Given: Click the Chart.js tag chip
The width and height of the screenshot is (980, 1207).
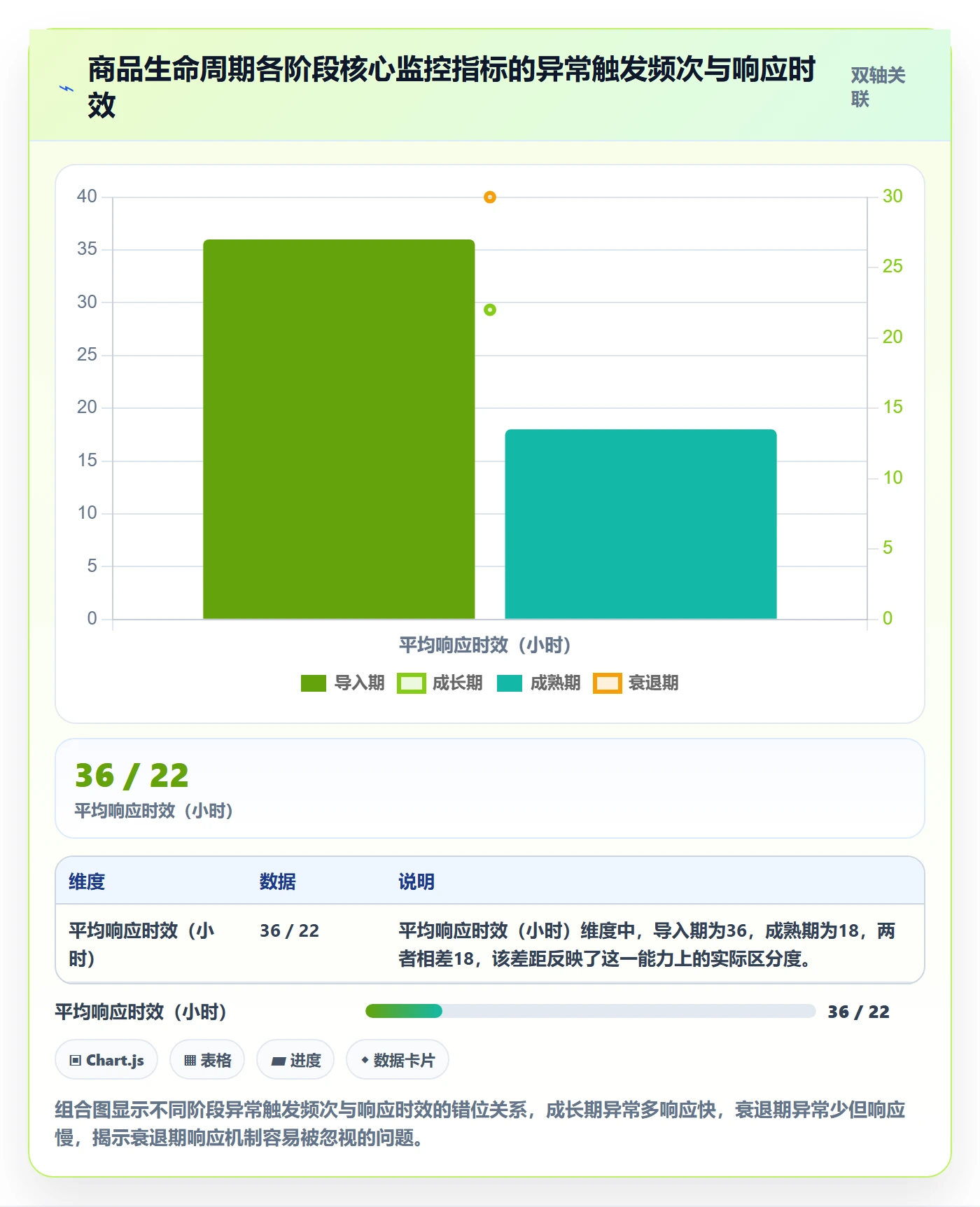Looking at the screenshot, I should click(106, 1060).
